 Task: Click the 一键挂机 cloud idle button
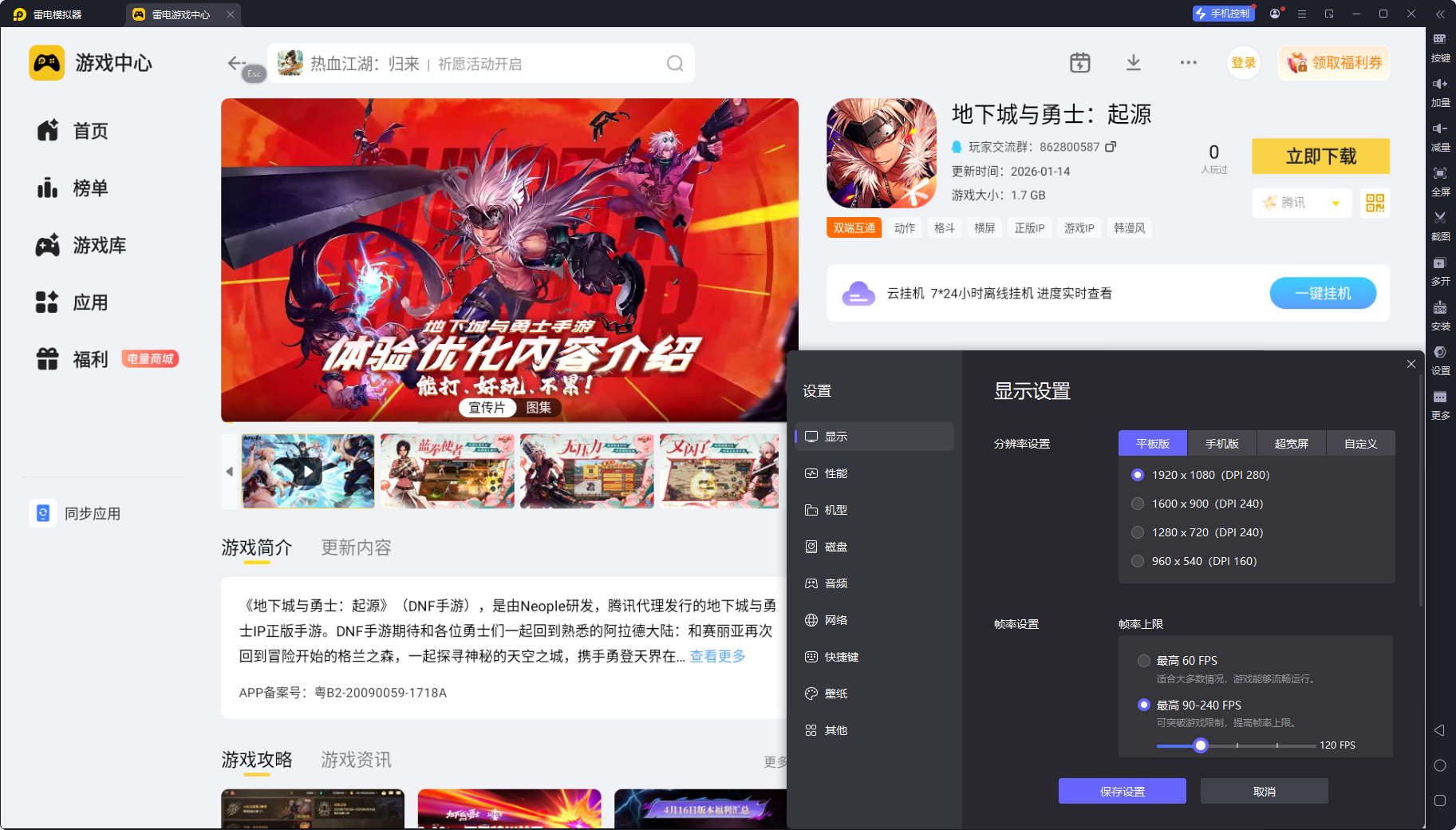click(x=1323, y=293)
